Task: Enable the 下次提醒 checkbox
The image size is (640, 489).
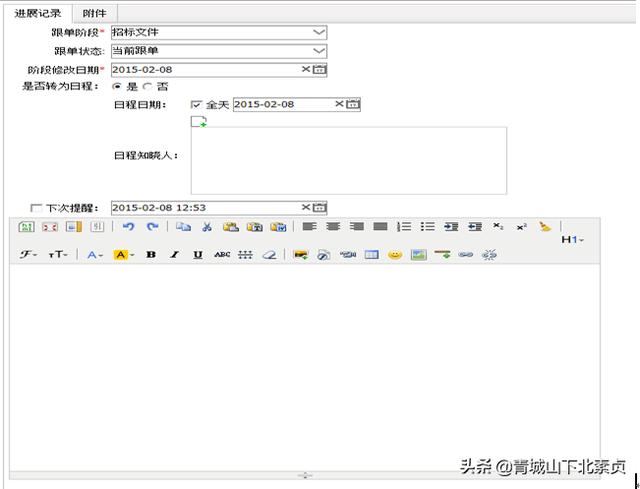Action: click(x=37, y=208)
